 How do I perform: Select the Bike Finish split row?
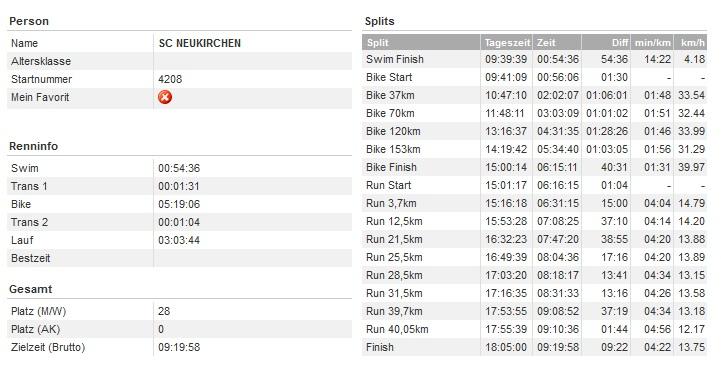535,167
